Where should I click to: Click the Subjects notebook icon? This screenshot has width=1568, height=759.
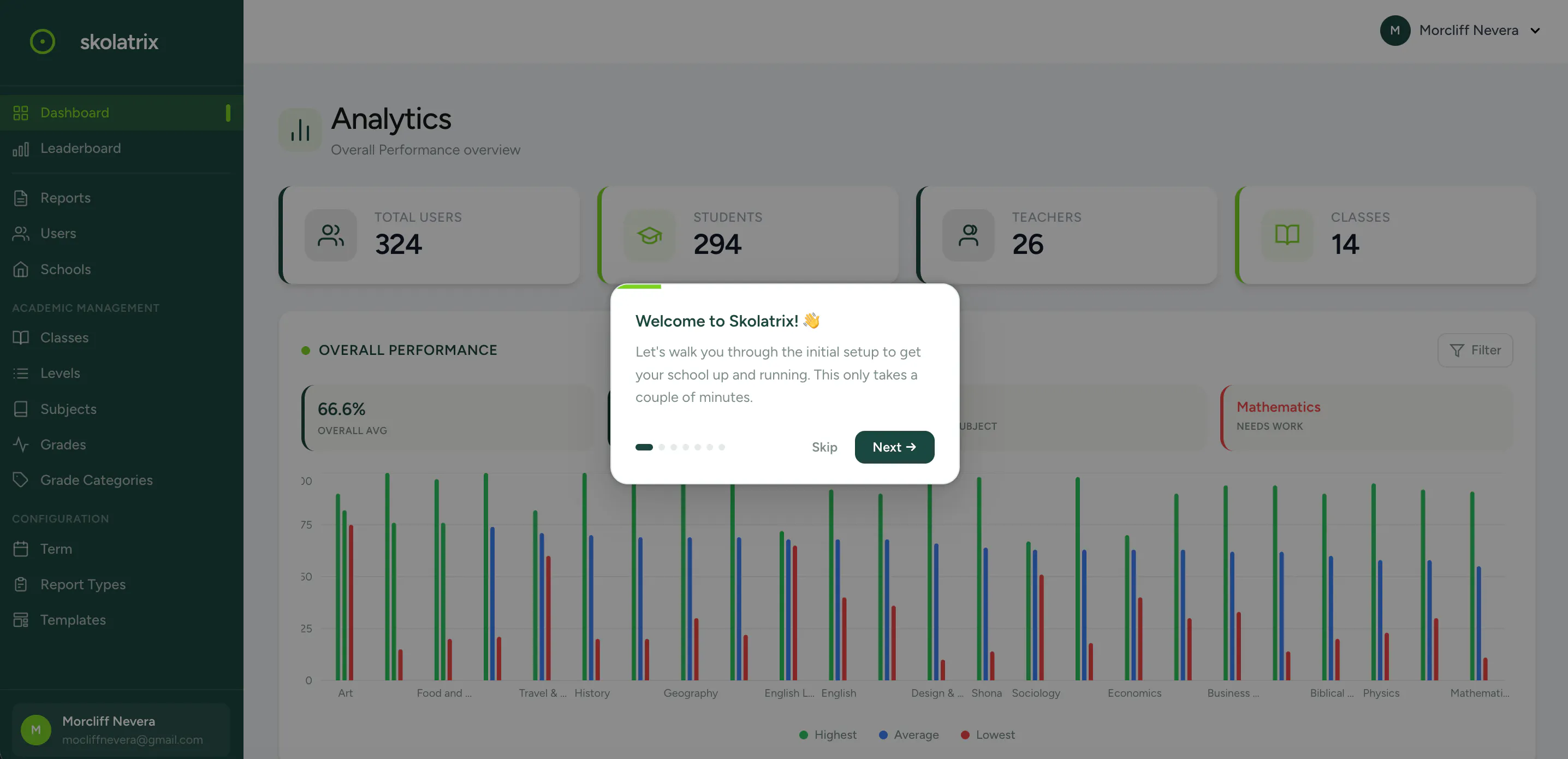(21, 409)
